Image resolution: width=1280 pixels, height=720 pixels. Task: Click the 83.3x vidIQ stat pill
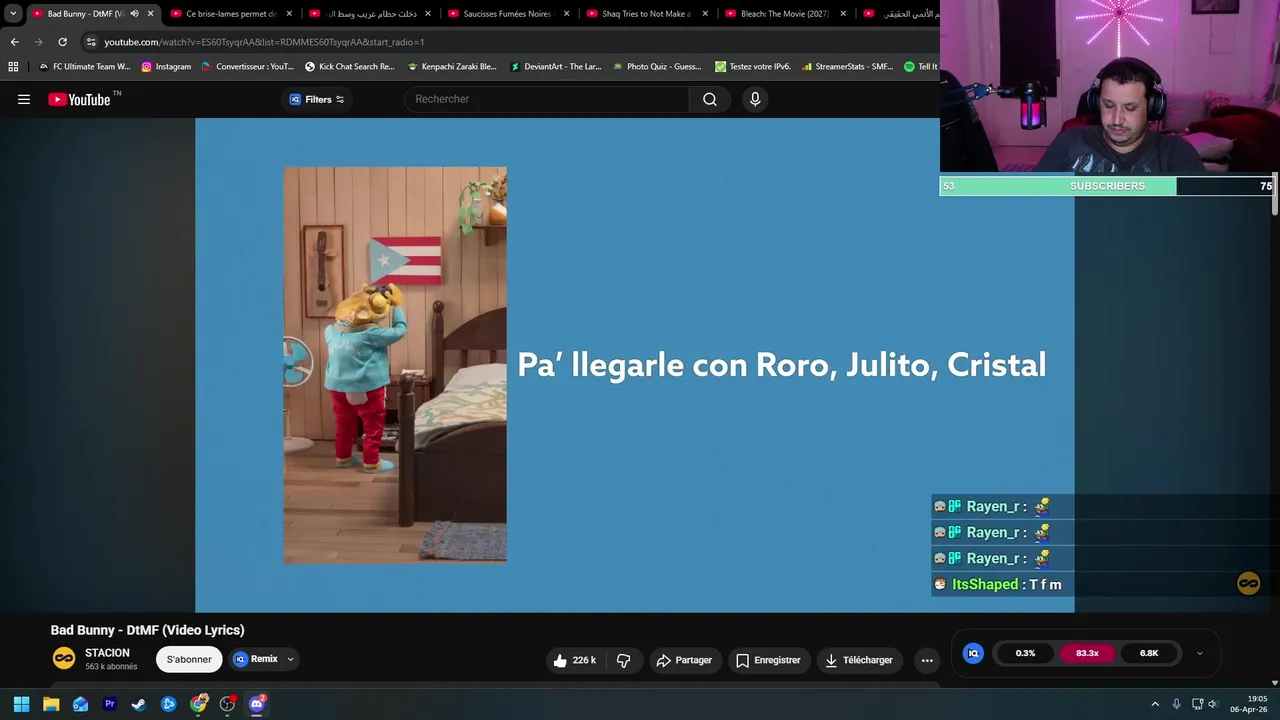[x=1087, y=653]
